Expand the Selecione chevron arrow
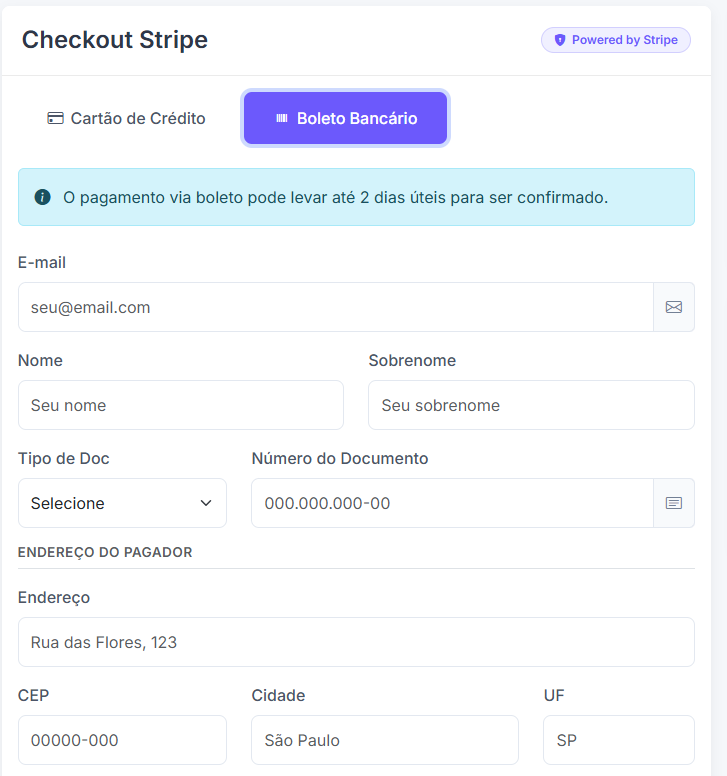The width and height of the screenshot is (727, 776). (206, 503)
